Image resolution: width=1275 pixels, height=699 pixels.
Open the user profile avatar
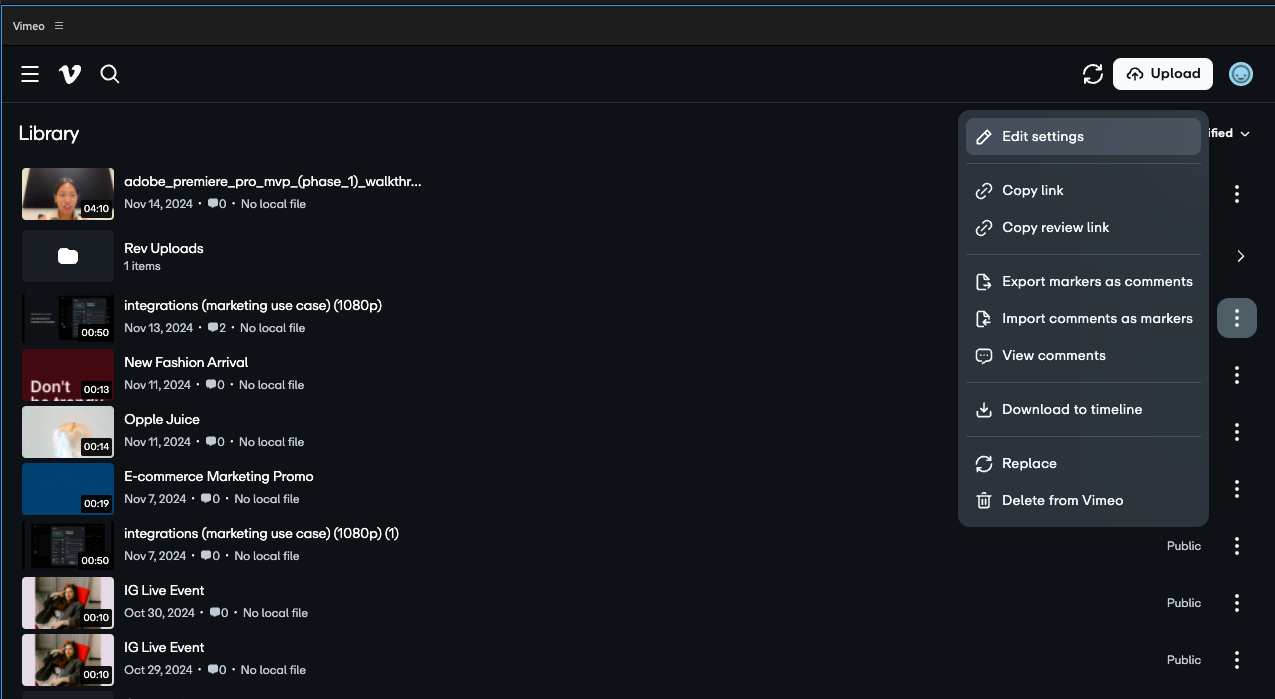tap(1240, 74)
